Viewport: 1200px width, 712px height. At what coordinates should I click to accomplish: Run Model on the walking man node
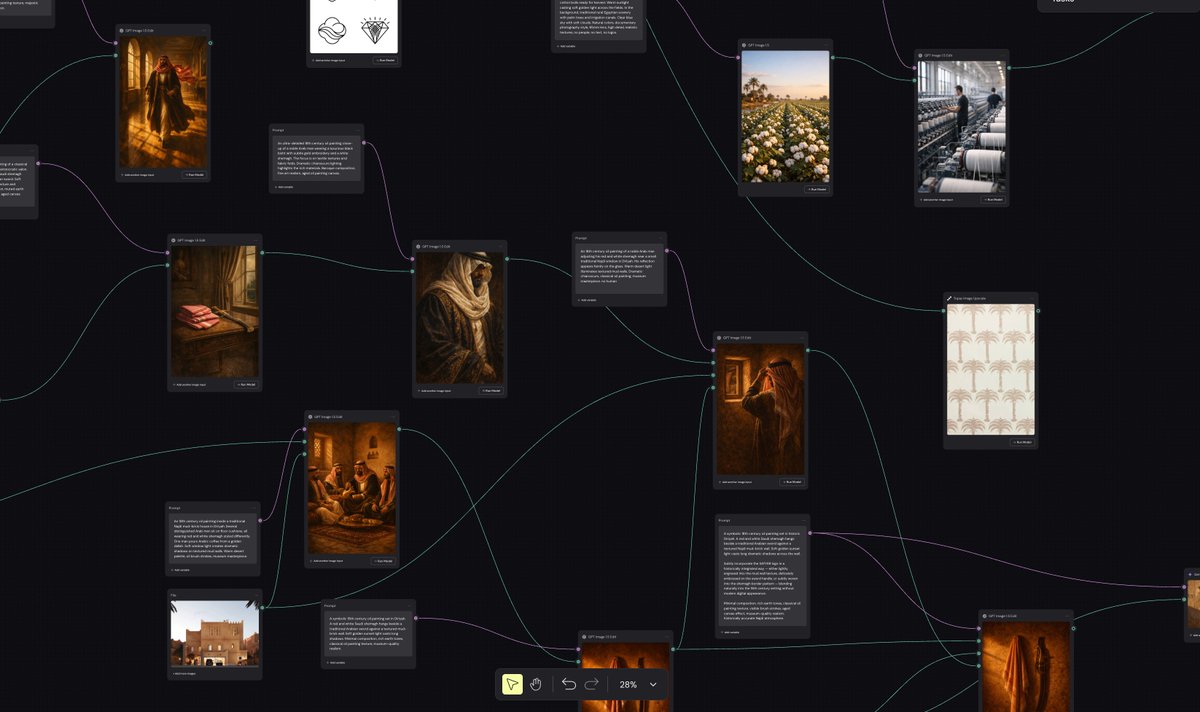click(193, 174)
